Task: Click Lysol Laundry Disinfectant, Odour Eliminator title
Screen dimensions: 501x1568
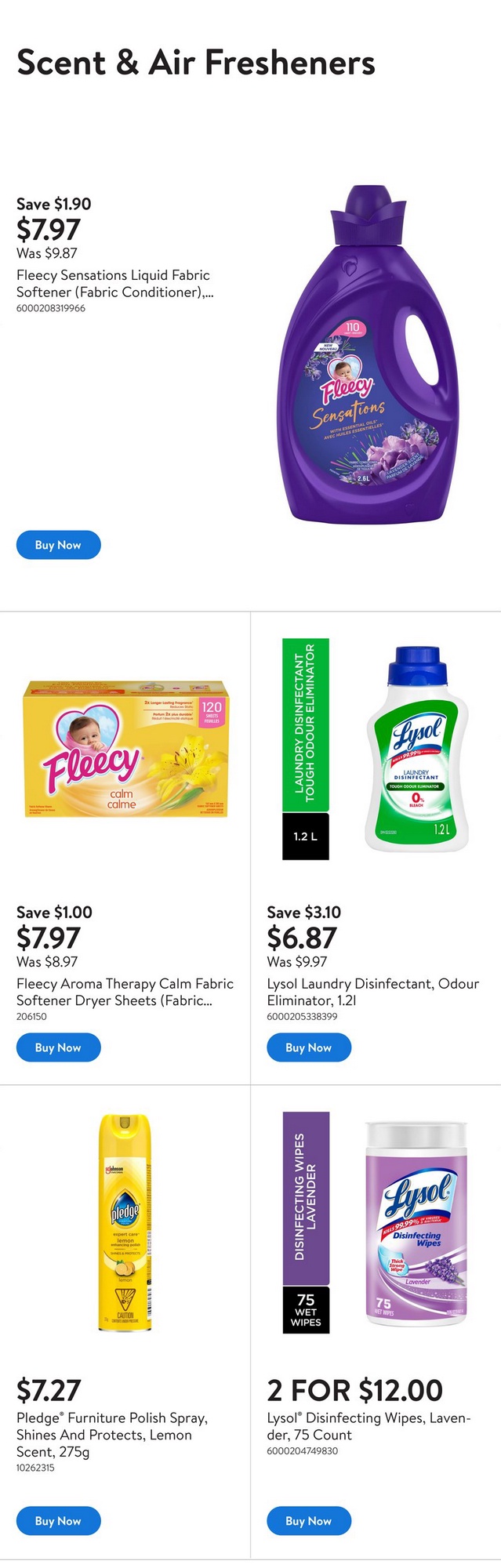Action: coord(372,992)
